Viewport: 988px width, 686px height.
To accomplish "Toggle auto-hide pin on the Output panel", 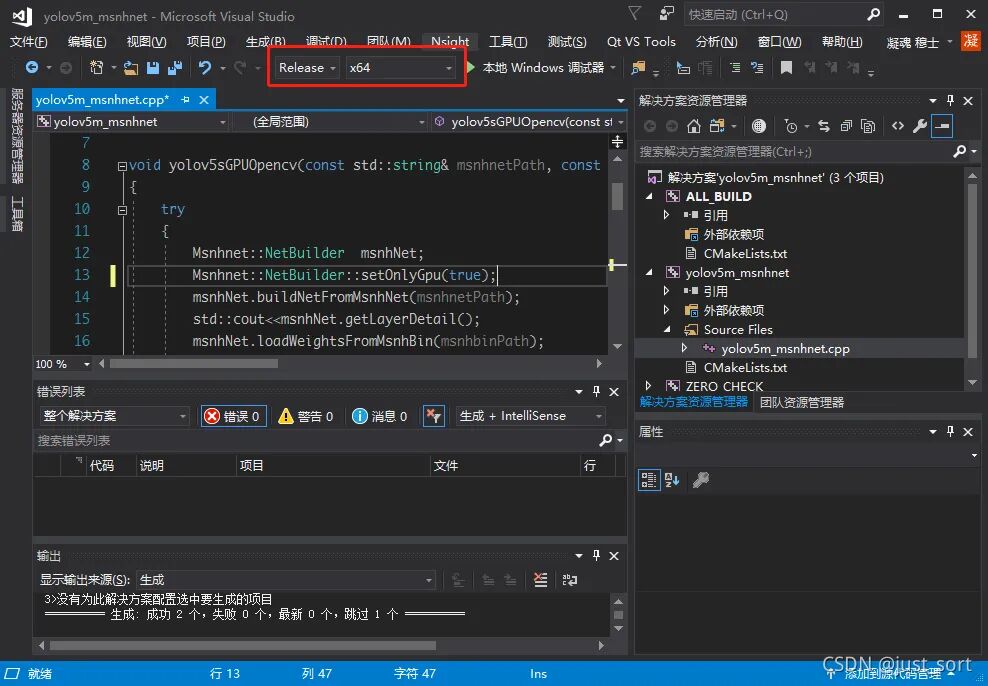I will coord(596,555).
